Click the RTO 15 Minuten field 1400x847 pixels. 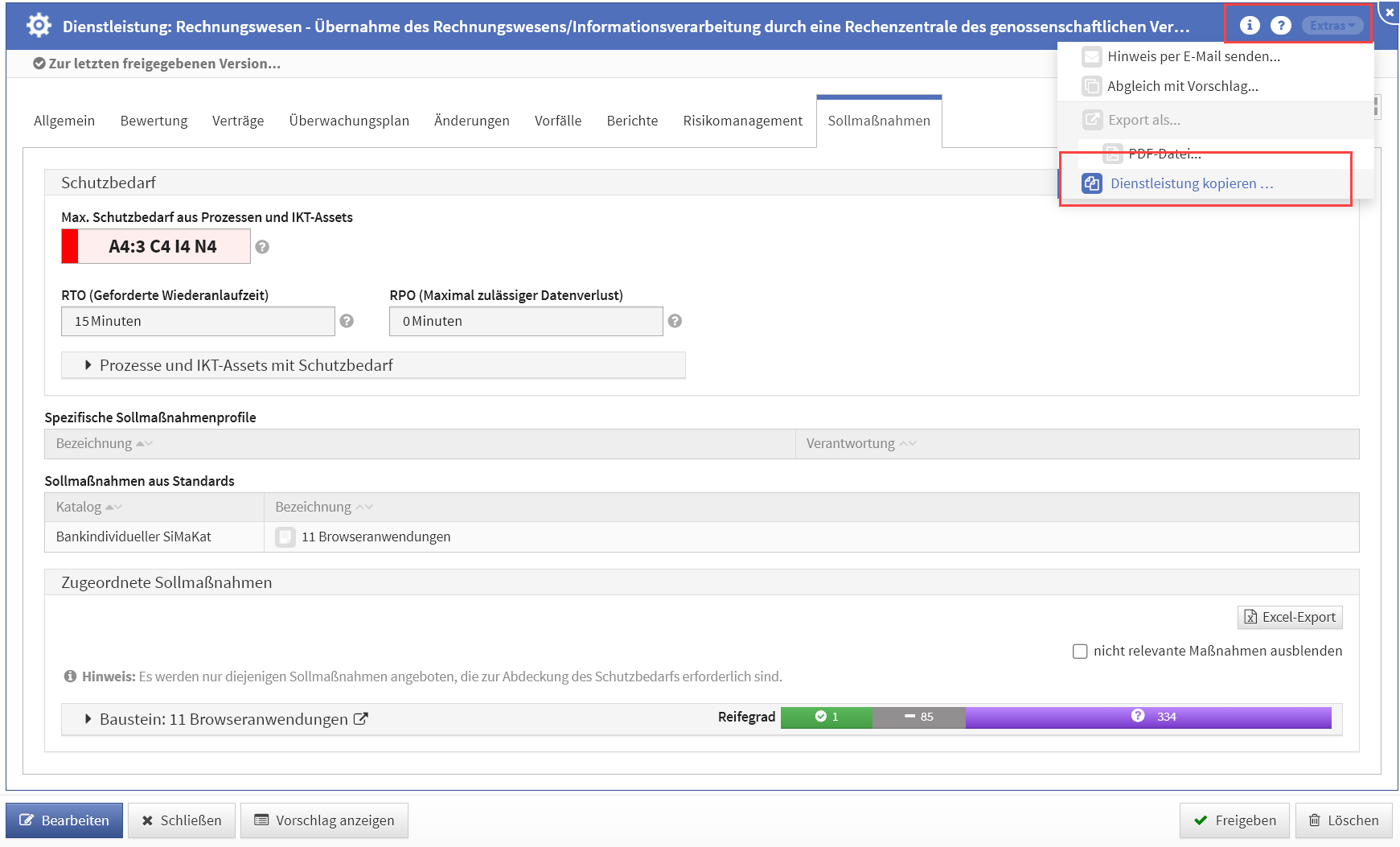[x=198, y=321]
